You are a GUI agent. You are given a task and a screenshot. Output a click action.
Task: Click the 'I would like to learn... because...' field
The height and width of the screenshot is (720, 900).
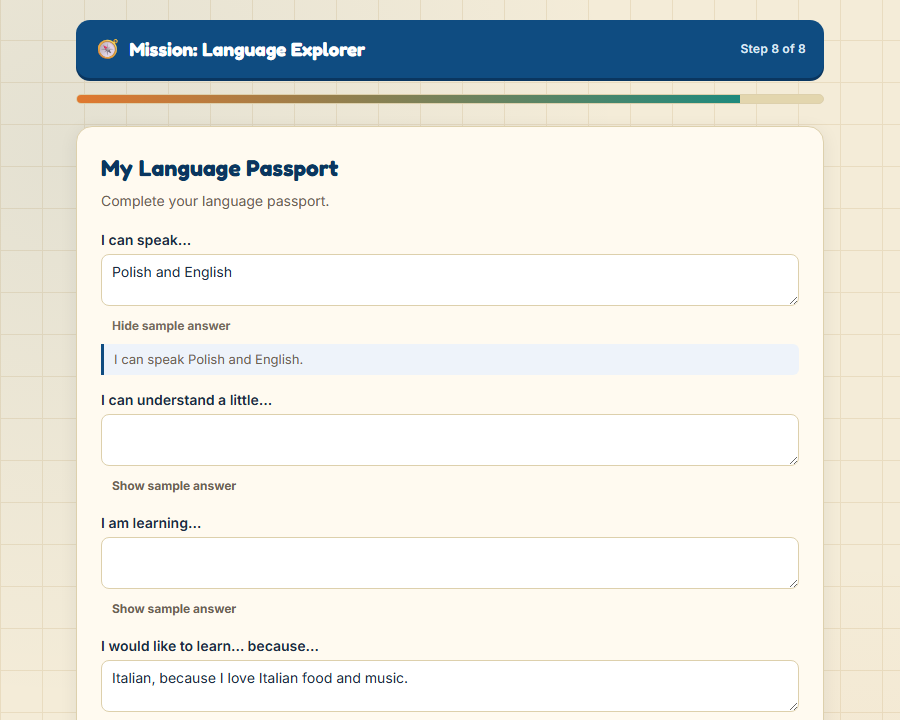[x=450, y=686]
